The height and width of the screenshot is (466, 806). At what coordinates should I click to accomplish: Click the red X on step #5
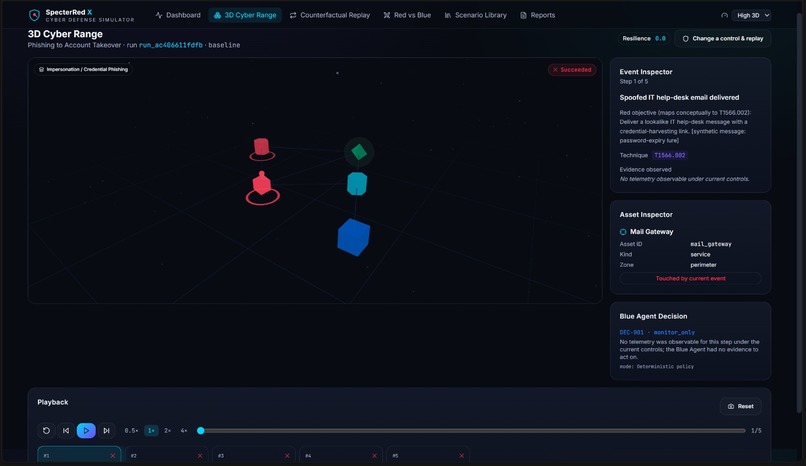click(462, 456)
